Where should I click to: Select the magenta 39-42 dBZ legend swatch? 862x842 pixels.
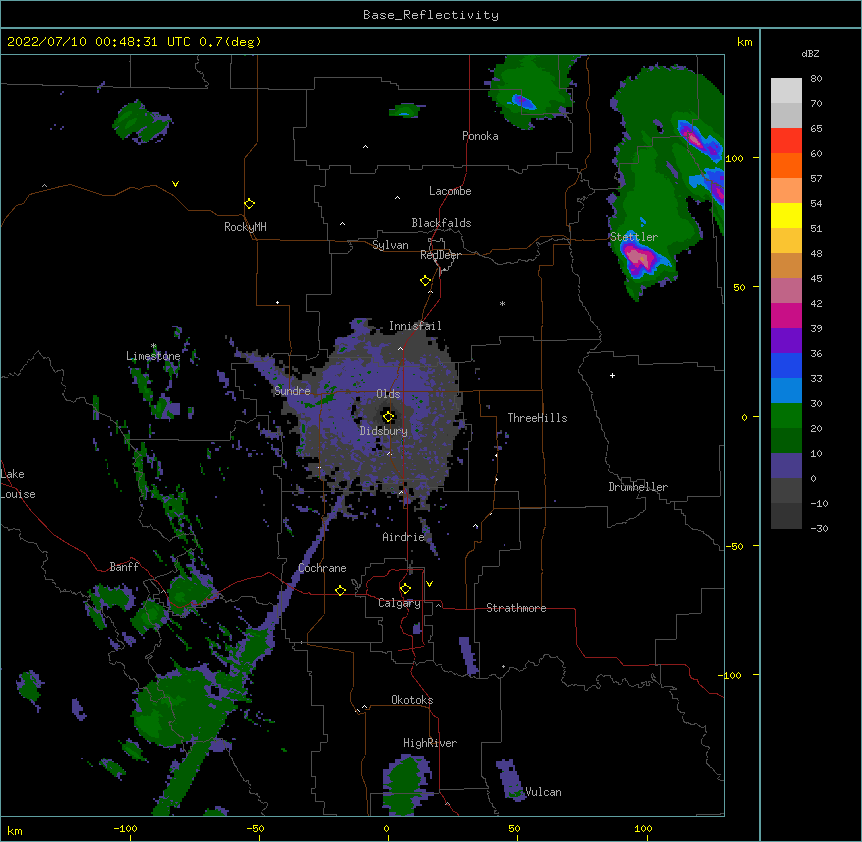786,315
